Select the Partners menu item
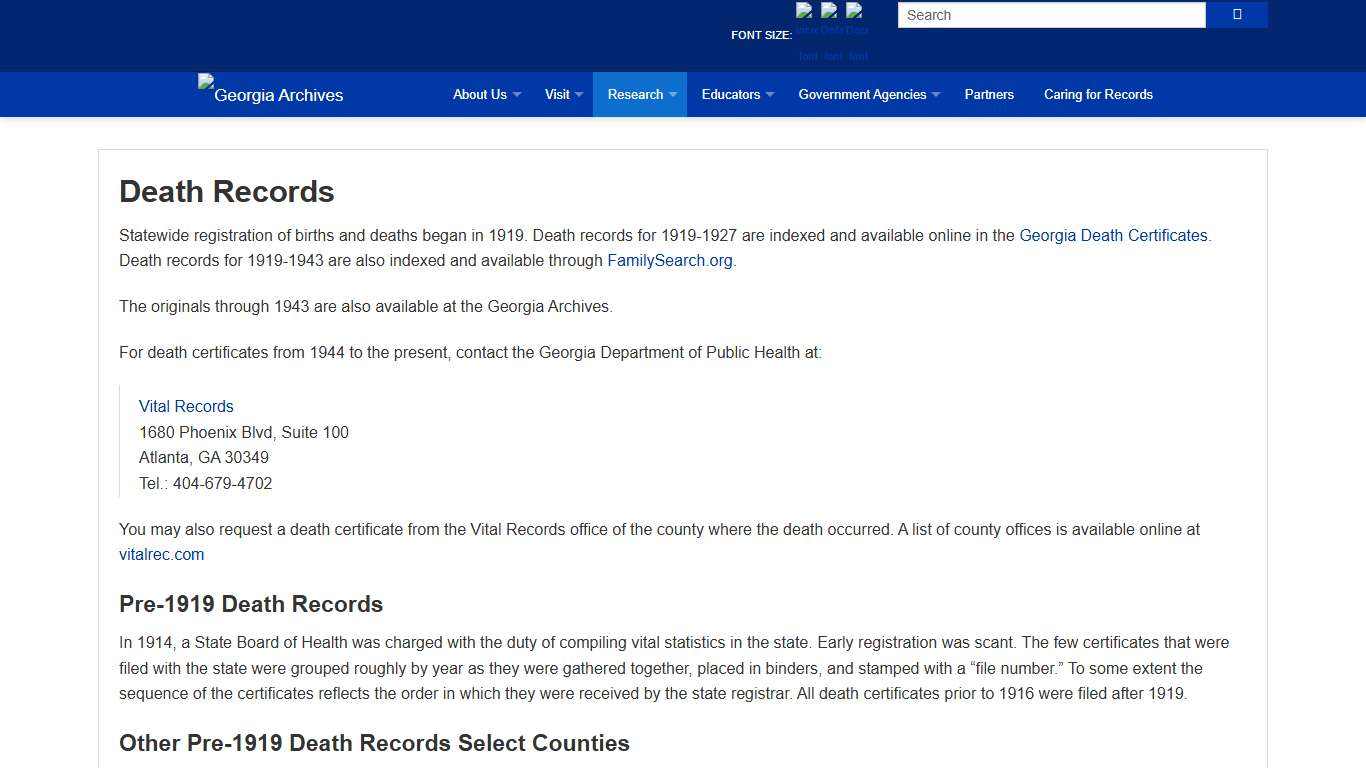Screen dimensions: 1366x768 (989, 94)
